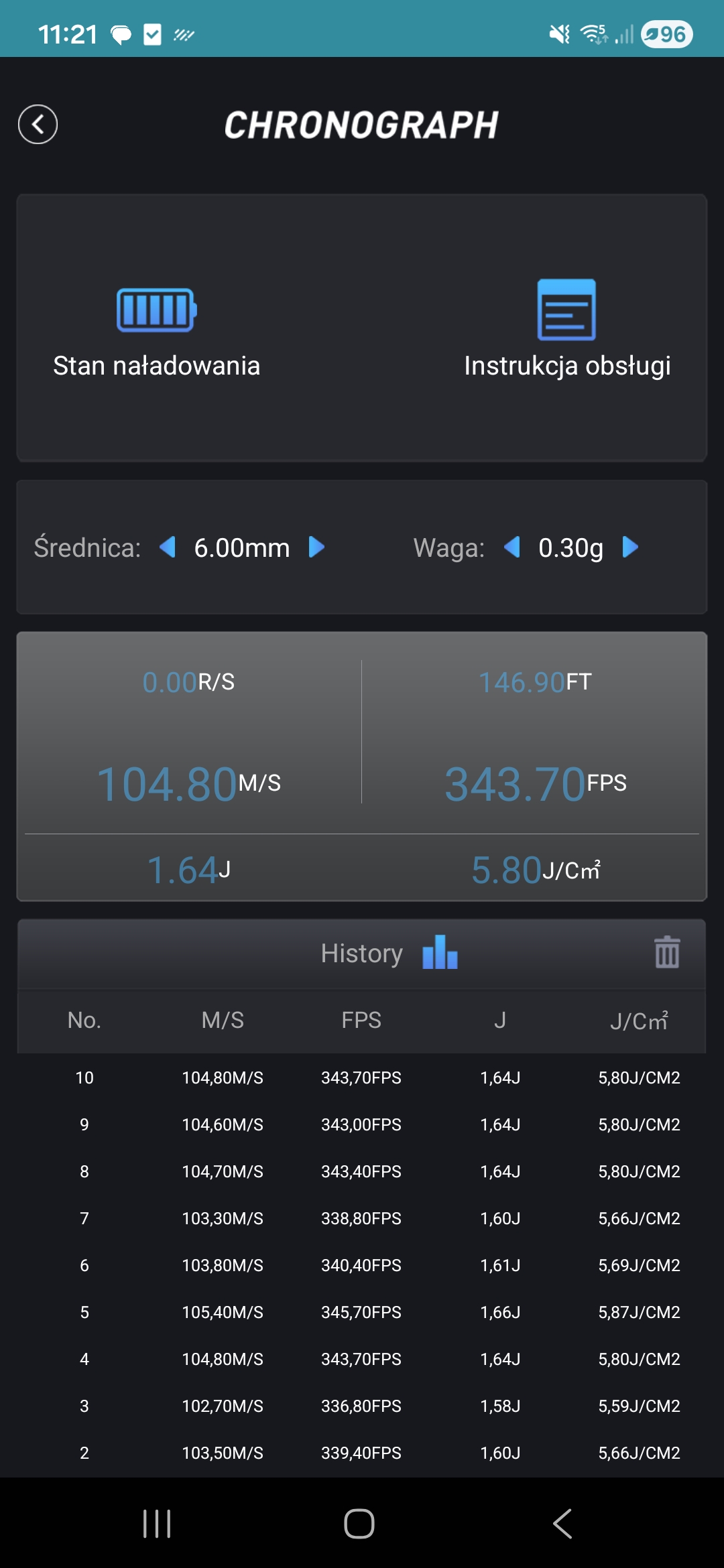Tap the FPS column header
Screen dimensions: 724x1568
[361, 1020]
